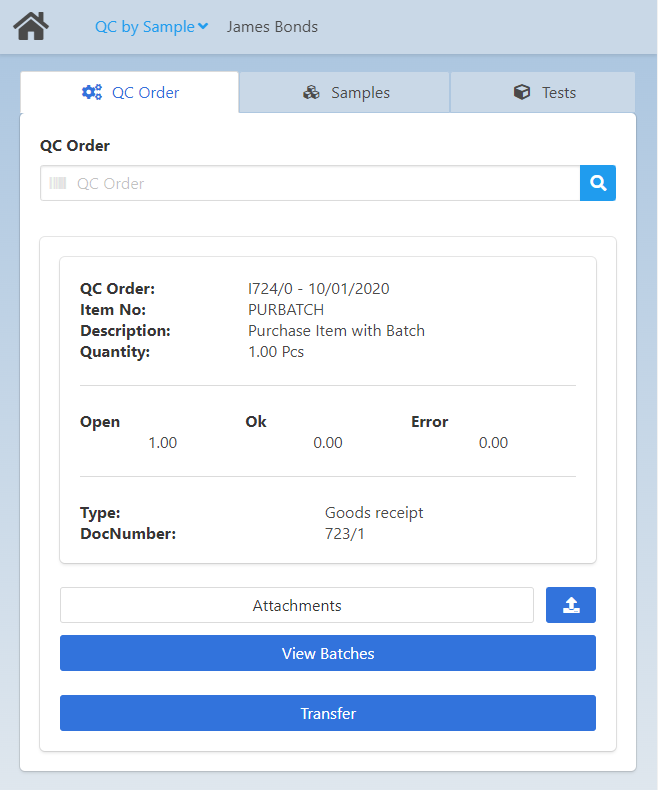Image resolution: width=658 pixels, height=790 pixels.
Task: Select the QC Order value I724/0 - 10/01/2020
Action: (318, 289)
